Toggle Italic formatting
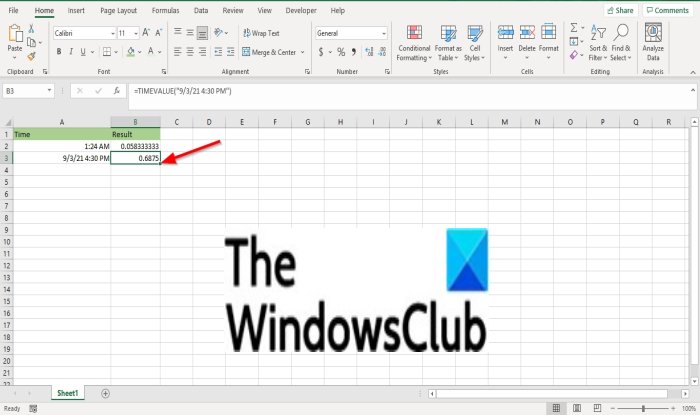Viewport: 700px width, 415px height. [x=71, y=52]
